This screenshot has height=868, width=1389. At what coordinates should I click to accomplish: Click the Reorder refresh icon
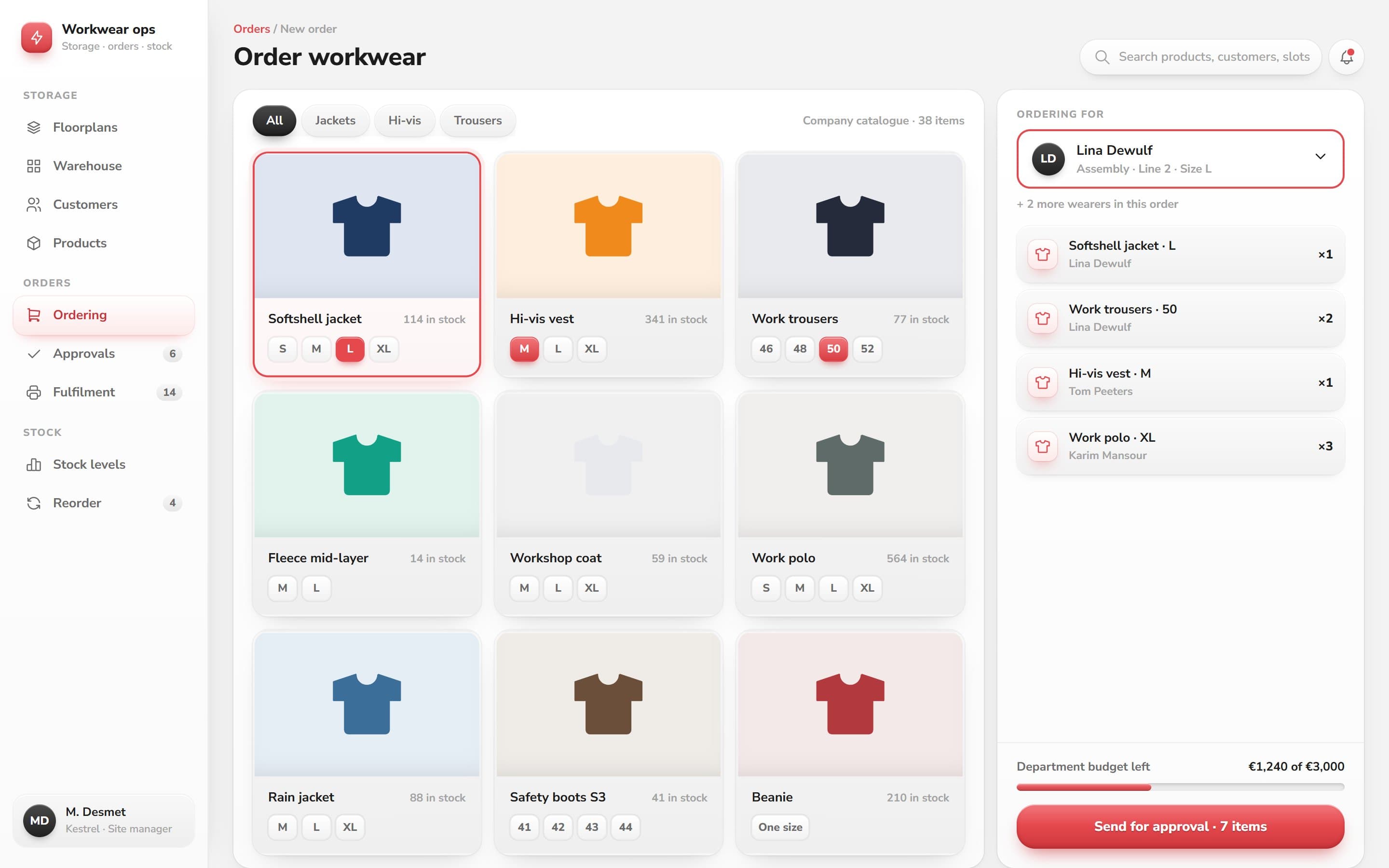34,503
